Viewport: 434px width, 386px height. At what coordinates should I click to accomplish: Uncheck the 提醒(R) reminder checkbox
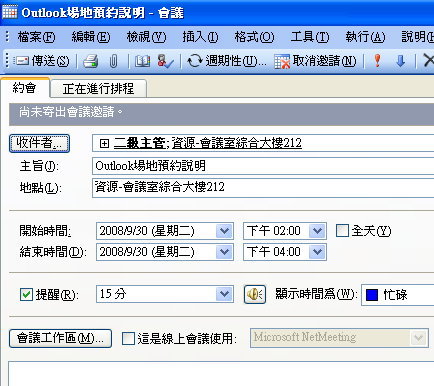coord(26,295)
